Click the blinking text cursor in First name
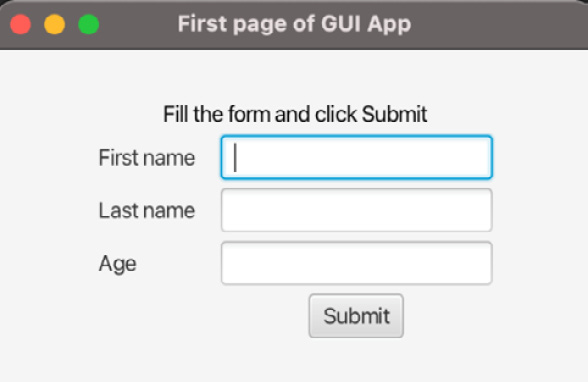This screenshot has width=588, height=382. [235, 157]
